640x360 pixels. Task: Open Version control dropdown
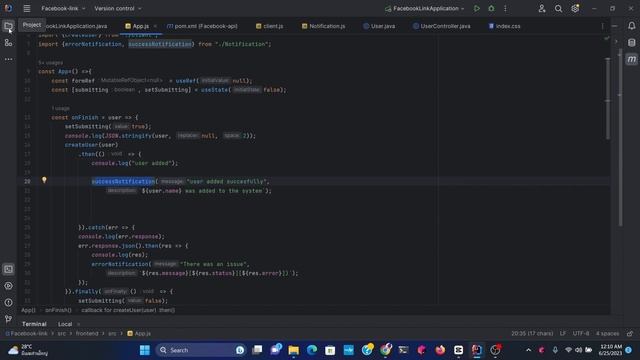118,9
